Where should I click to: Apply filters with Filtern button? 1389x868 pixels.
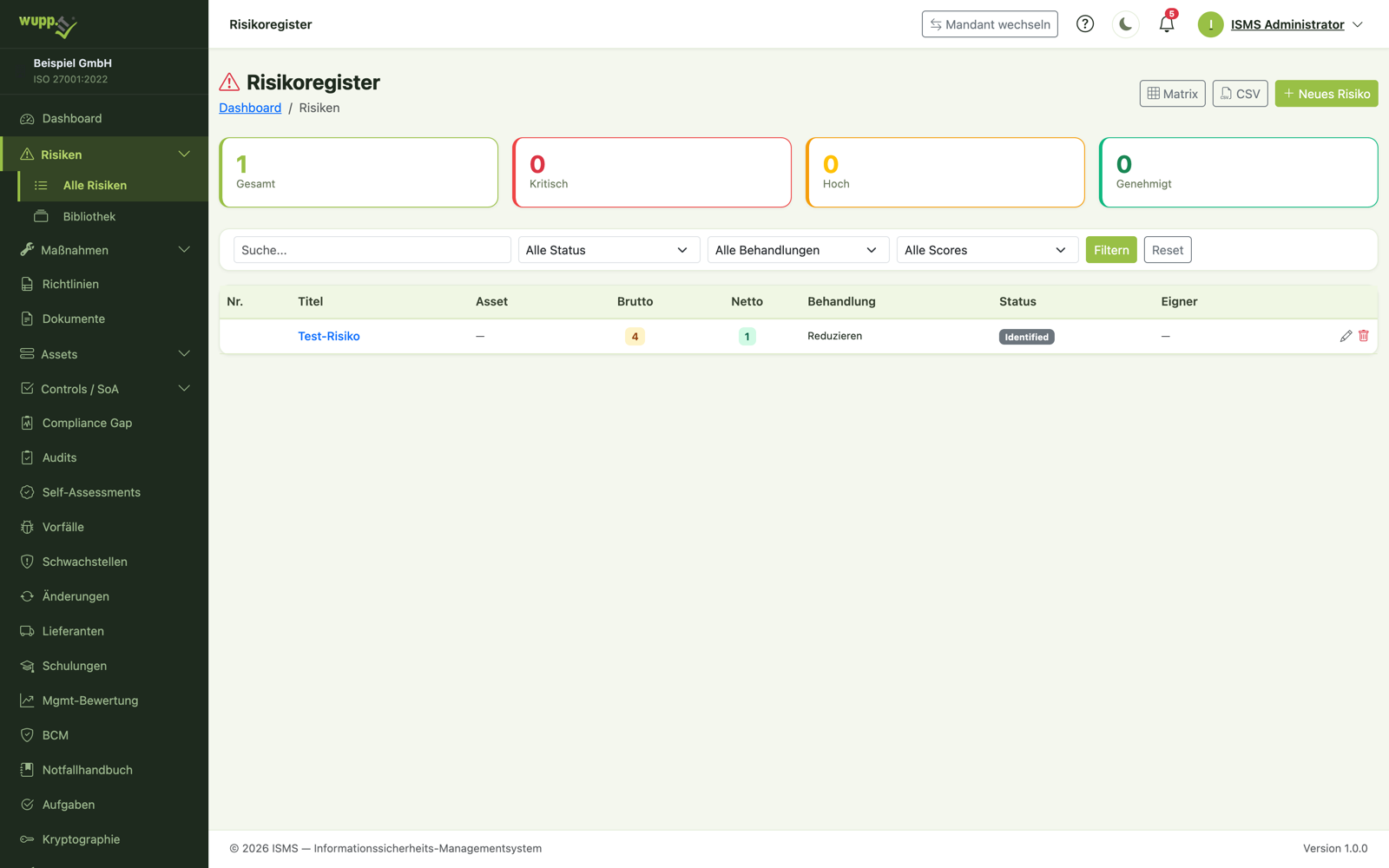coord(1111,250)
